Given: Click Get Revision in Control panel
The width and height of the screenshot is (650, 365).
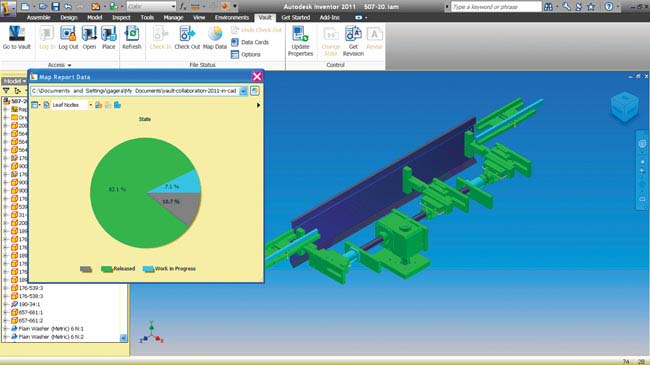Looking at the screenshot, I should [x=353, y=41].
